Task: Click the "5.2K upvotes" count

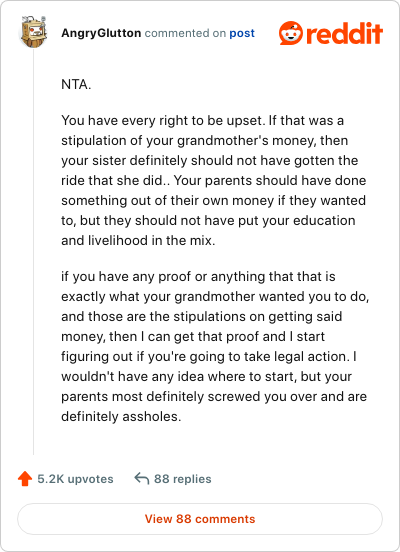Action: [75, 479]
